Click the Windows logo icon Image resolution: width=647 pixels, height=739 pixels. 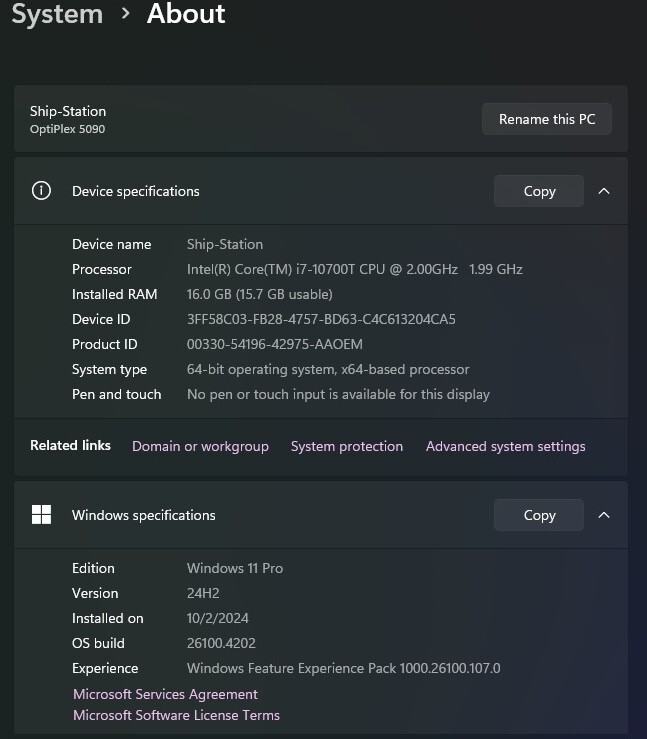[41, 515]
